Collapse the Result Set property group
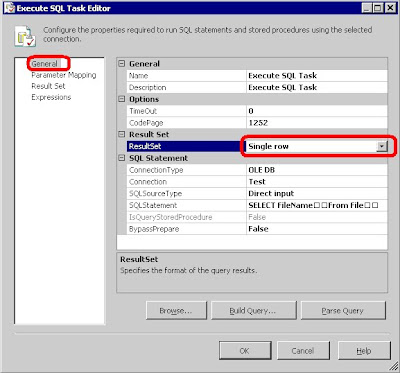400x373 pixels. tap(122, 134)
